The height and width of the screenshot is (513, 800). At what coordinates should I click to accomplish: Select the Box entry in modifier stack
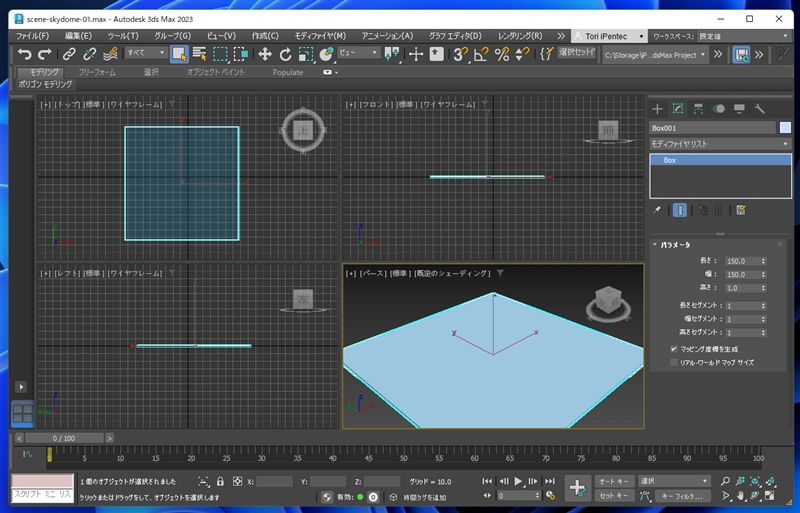720,160
